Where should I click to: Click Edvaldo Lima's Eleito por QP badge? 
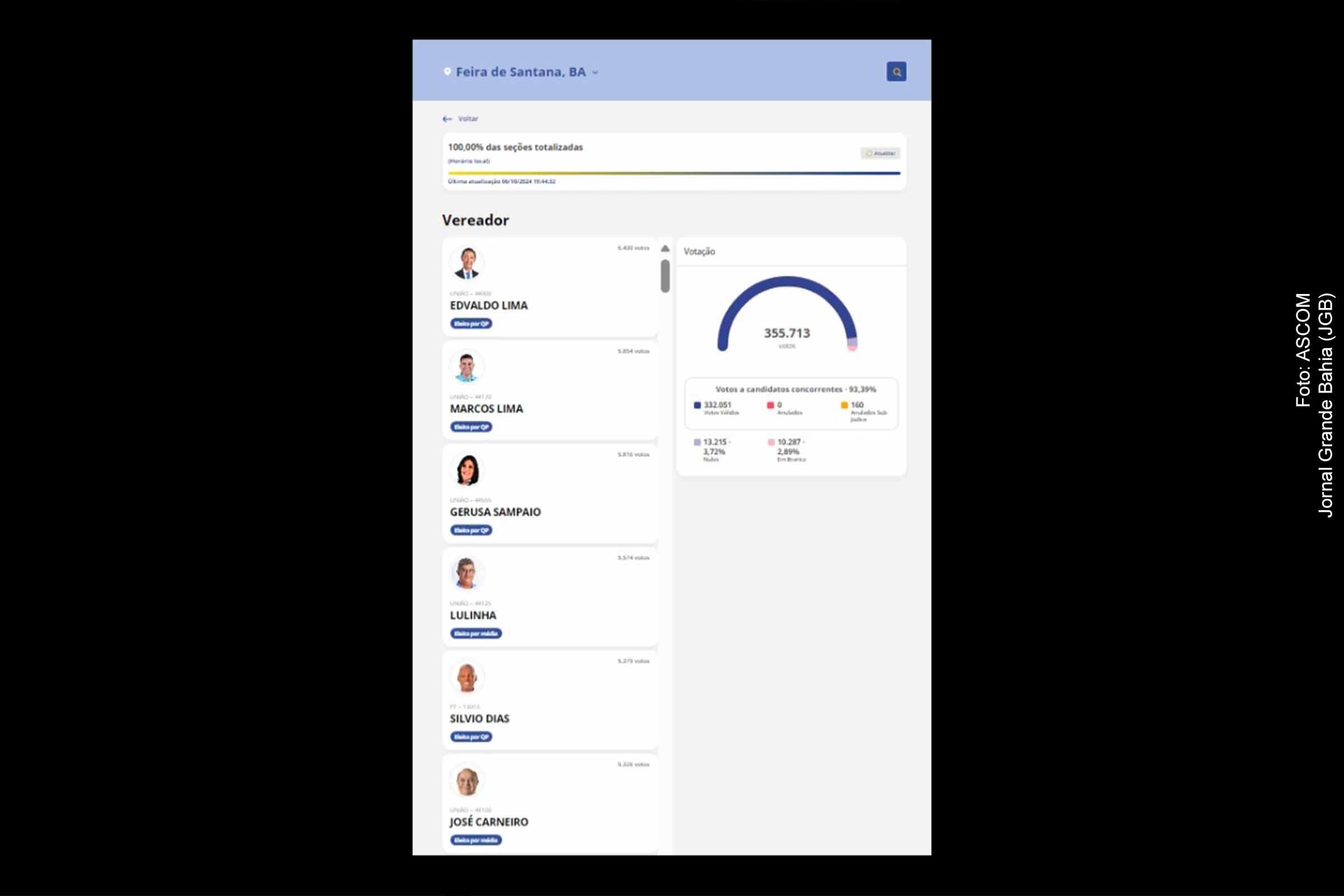point(471,324)
